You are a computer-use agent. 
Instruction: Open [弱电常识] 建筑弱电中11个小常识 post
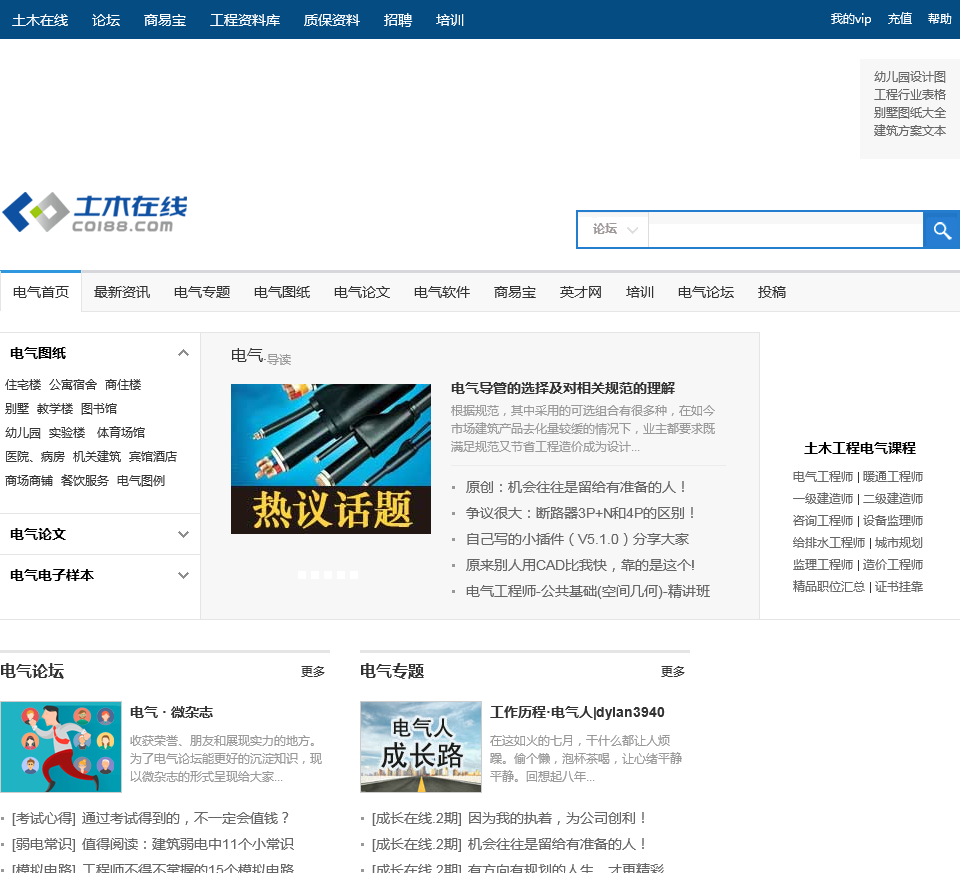click(x=152, y=844)
